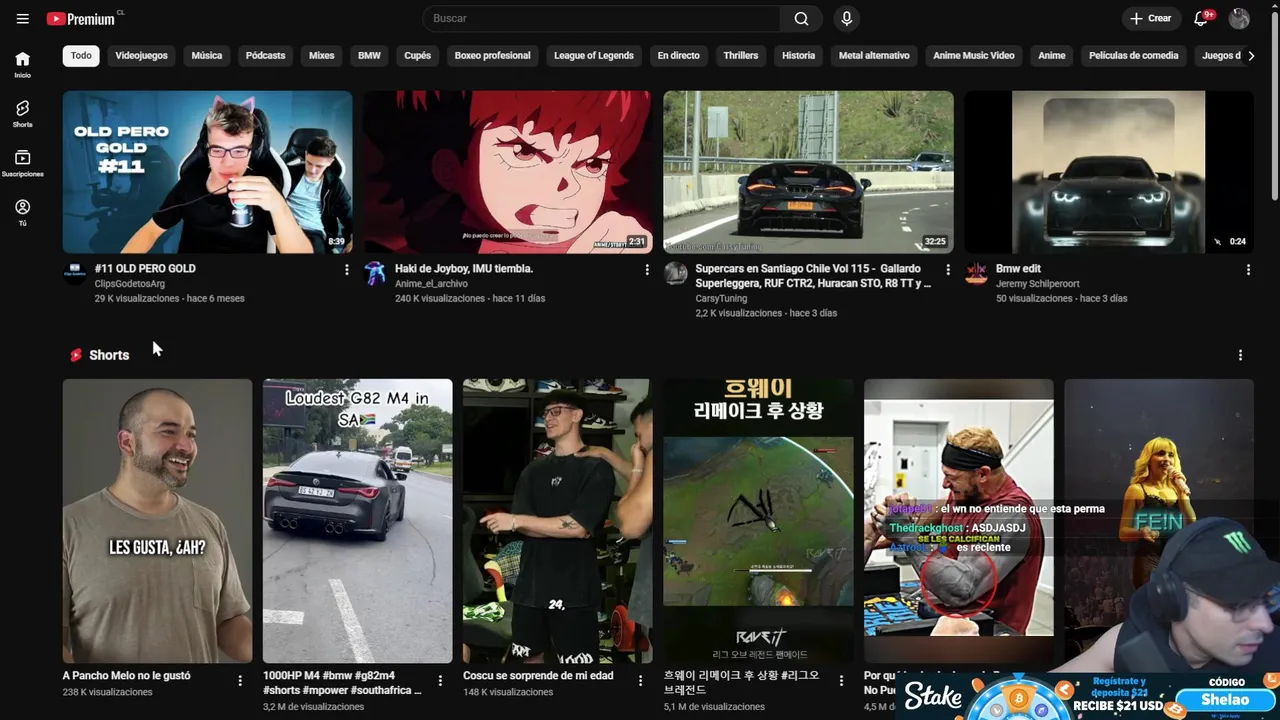Open the A Pancho Melo short thumbnail
This screenshot has width=1280, height=720.
[157, 520]
